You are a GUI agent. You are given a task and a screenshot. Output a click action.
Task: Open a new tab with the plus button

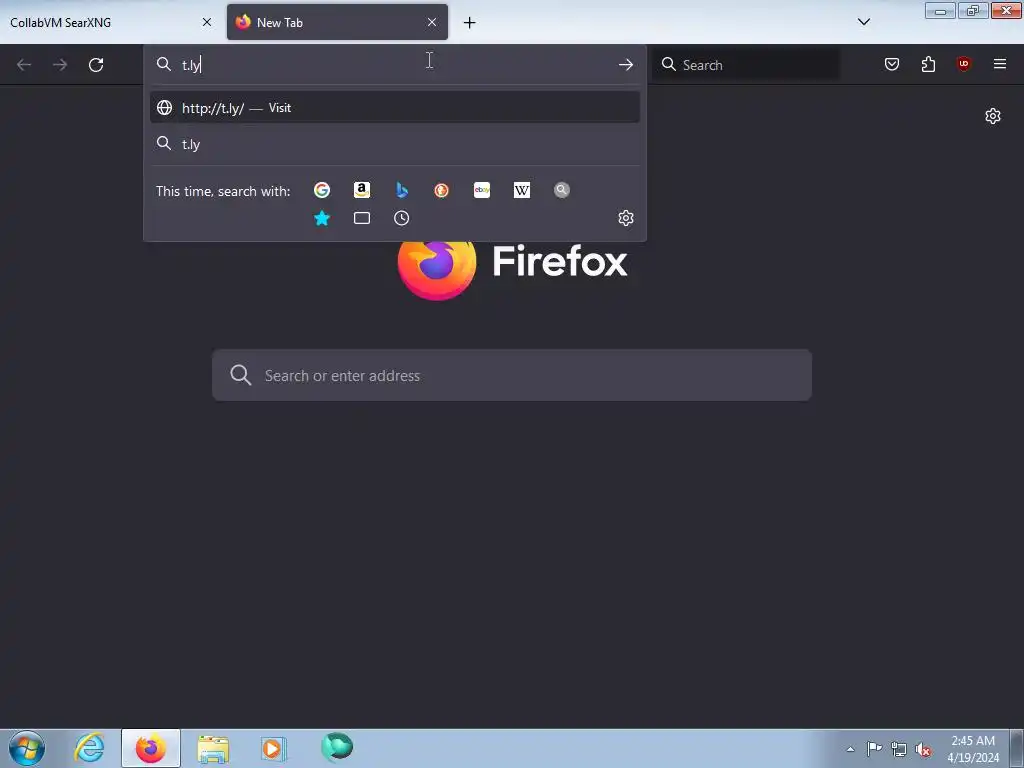tap(470, 23)
